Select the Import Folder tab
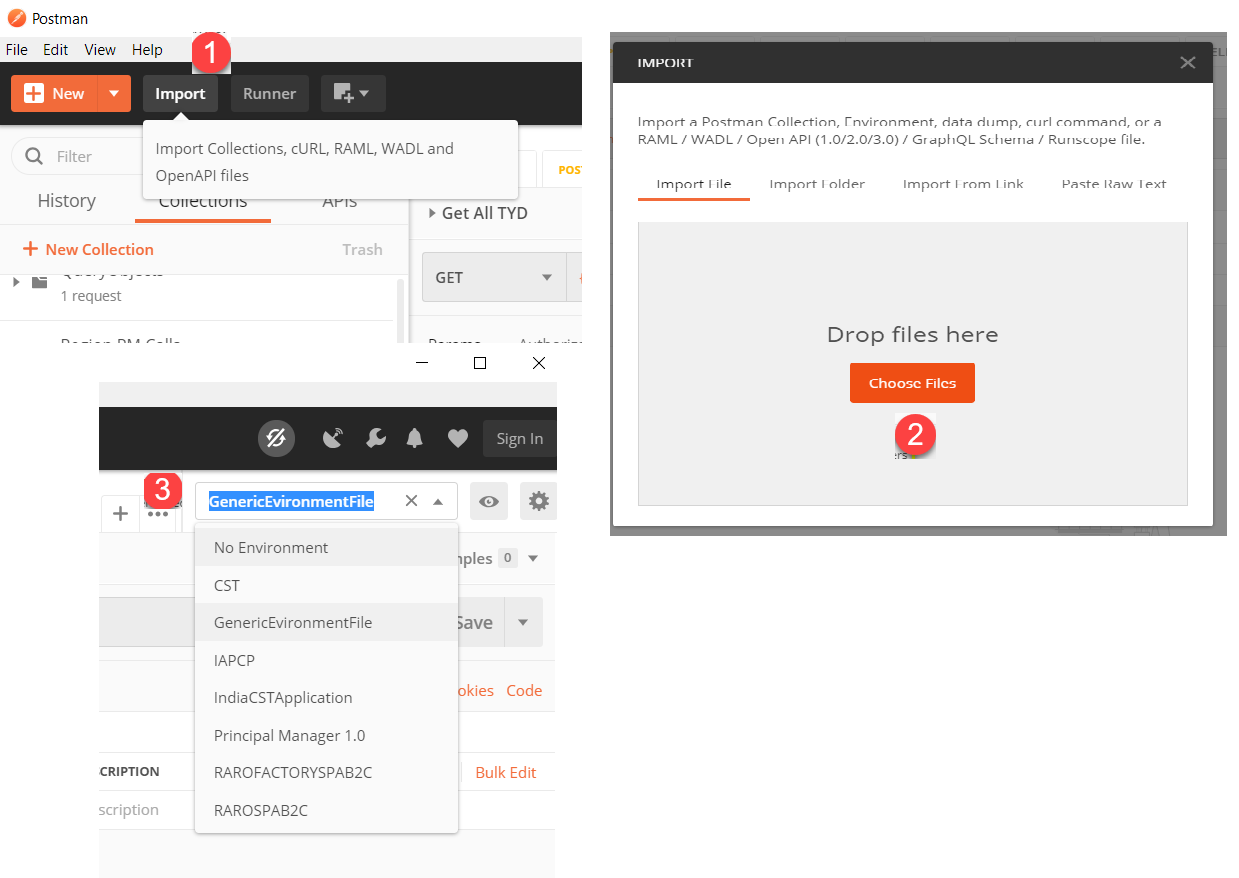Screen dimensions: 1239x878 [x=817, y=184]
